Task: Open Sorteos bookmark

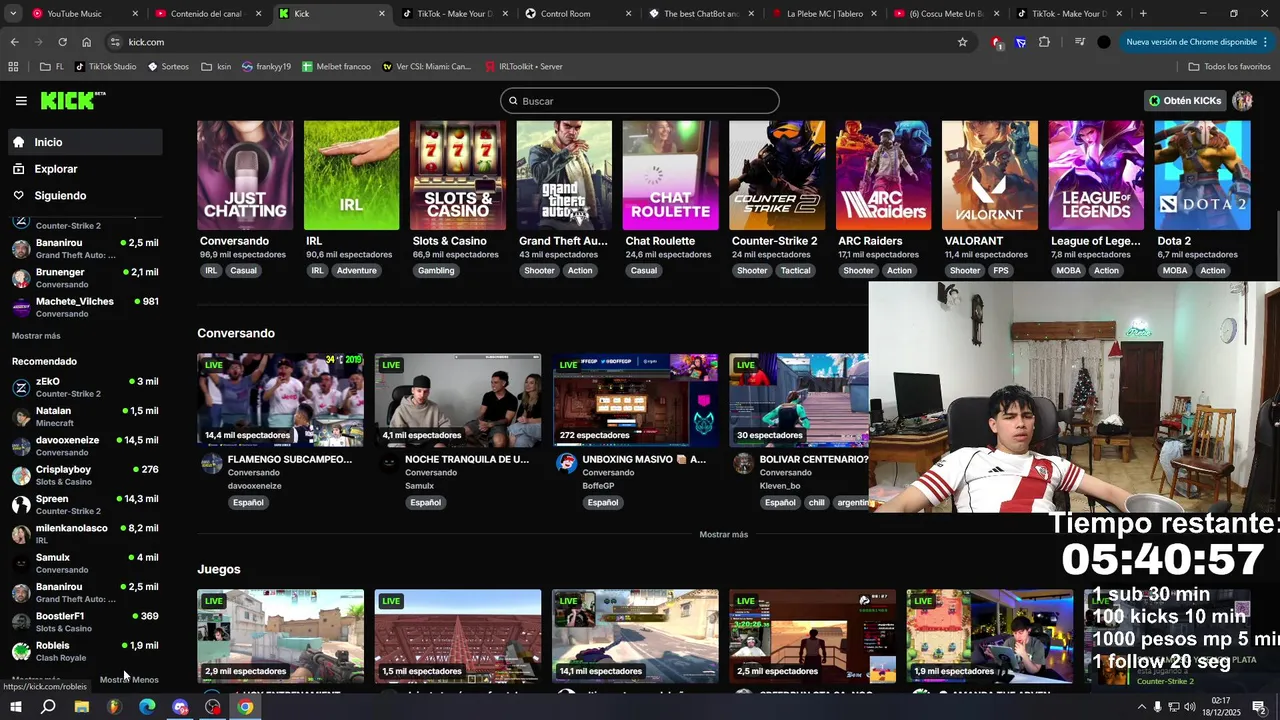Action: (x=168, y=67)
